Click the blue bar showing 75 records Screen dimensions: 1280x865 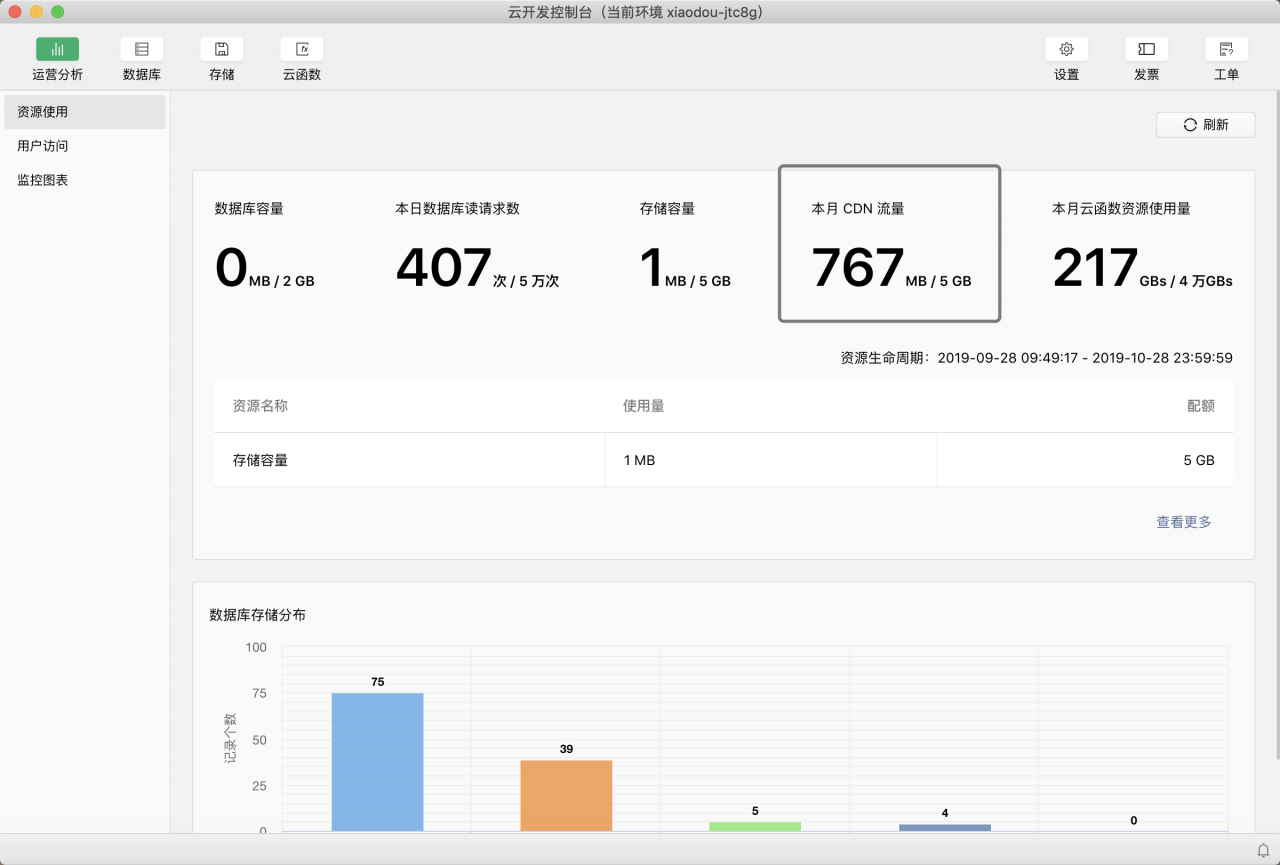(377, 761)
